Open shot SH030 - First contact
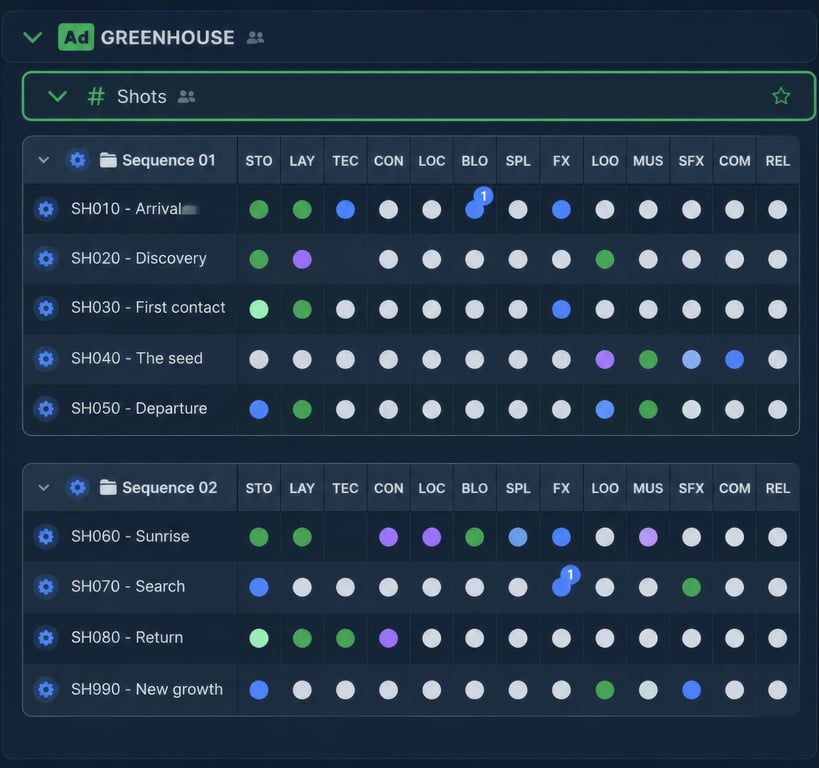 coord(148,308)
